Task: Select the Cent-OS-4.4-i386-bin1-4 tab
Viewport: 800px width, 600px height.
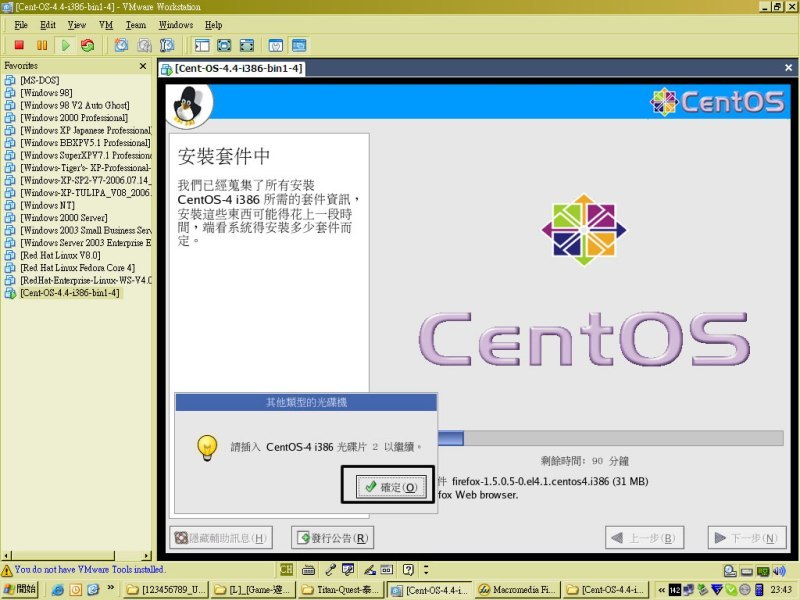Action: coord(232,68)
